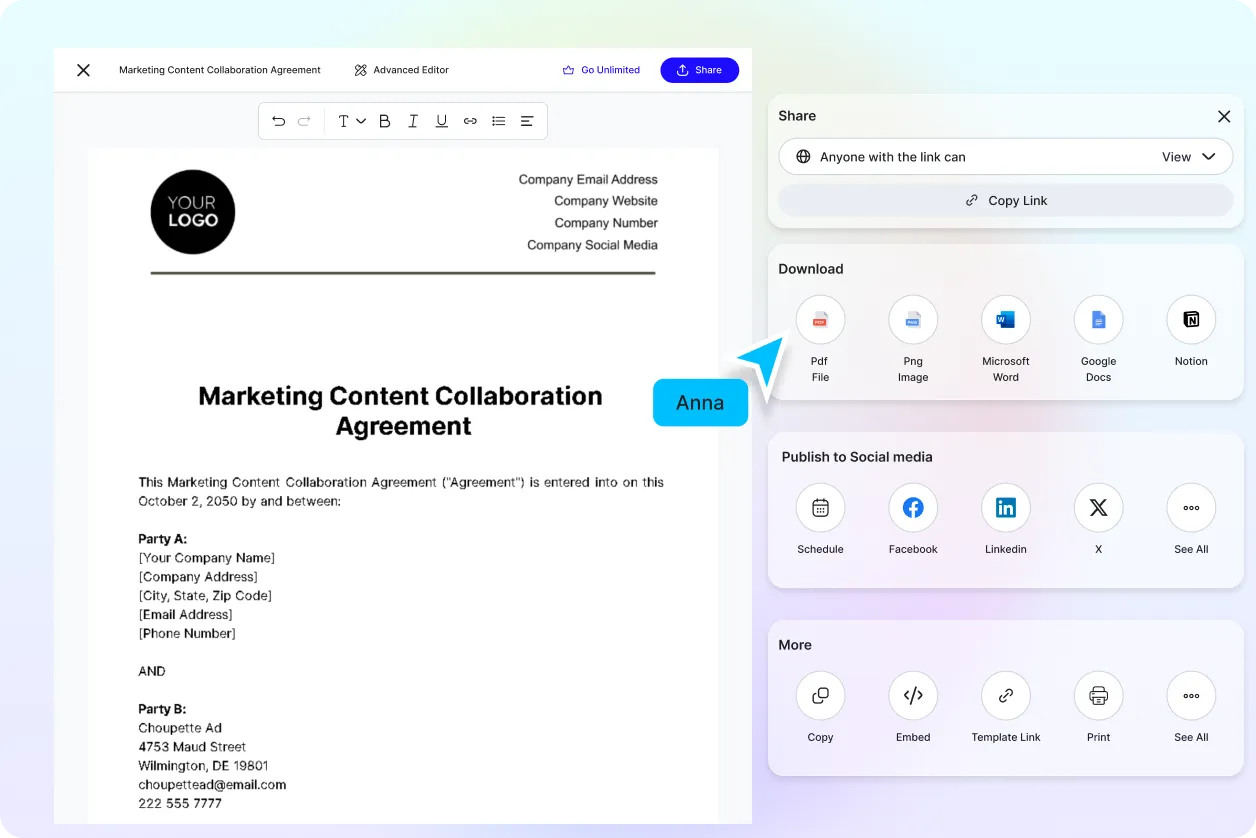Toggle bold formatting
The image size is (1256, 838).
tap(384, 121)
